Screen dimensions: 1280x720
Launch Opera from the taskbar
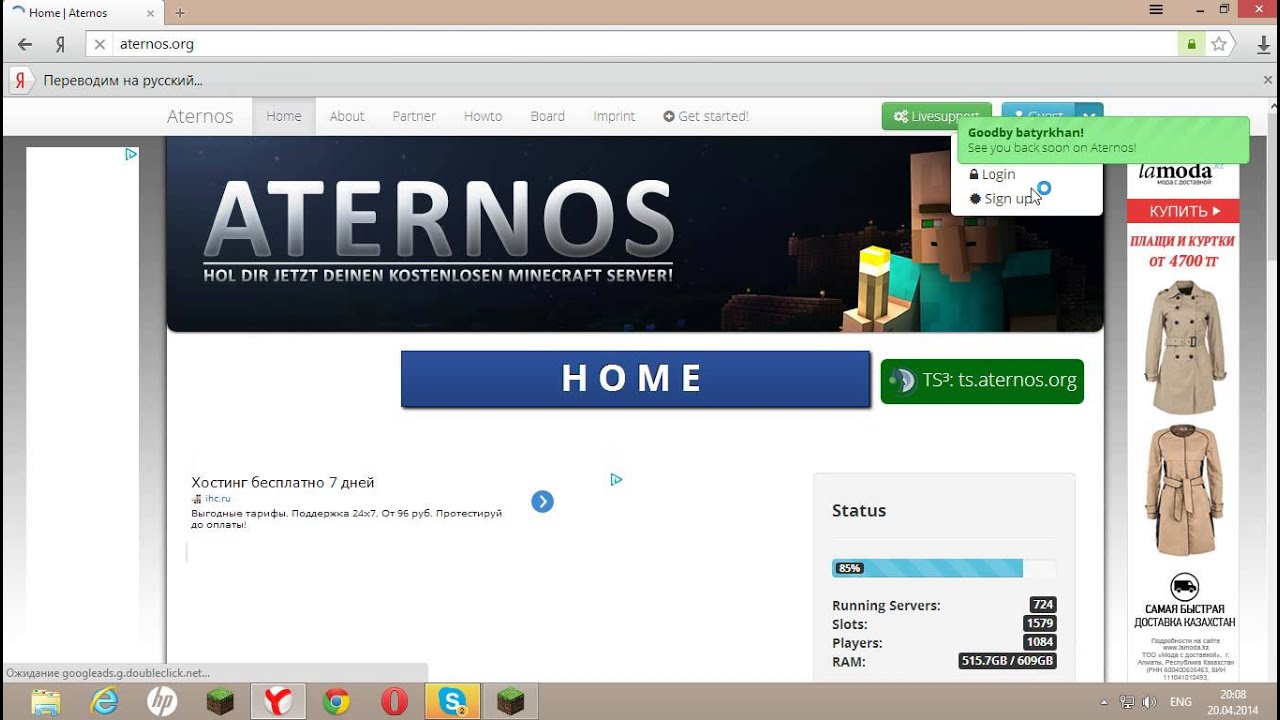tap(394, 702)
